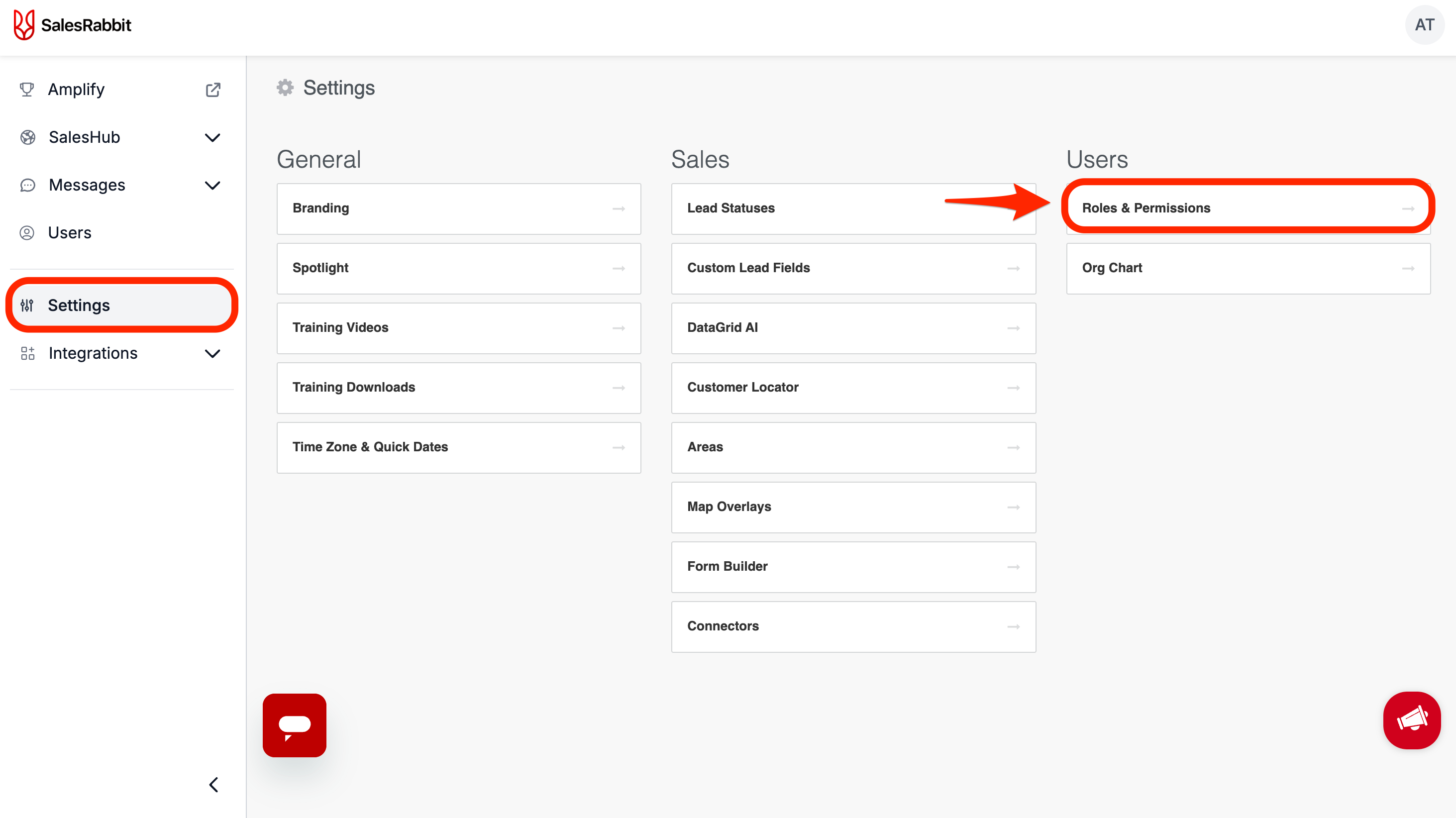Click the Settings sliders icon
The height and width of the screenshot is (818, 1456).
pyautogui.click(x=26, y=306)
